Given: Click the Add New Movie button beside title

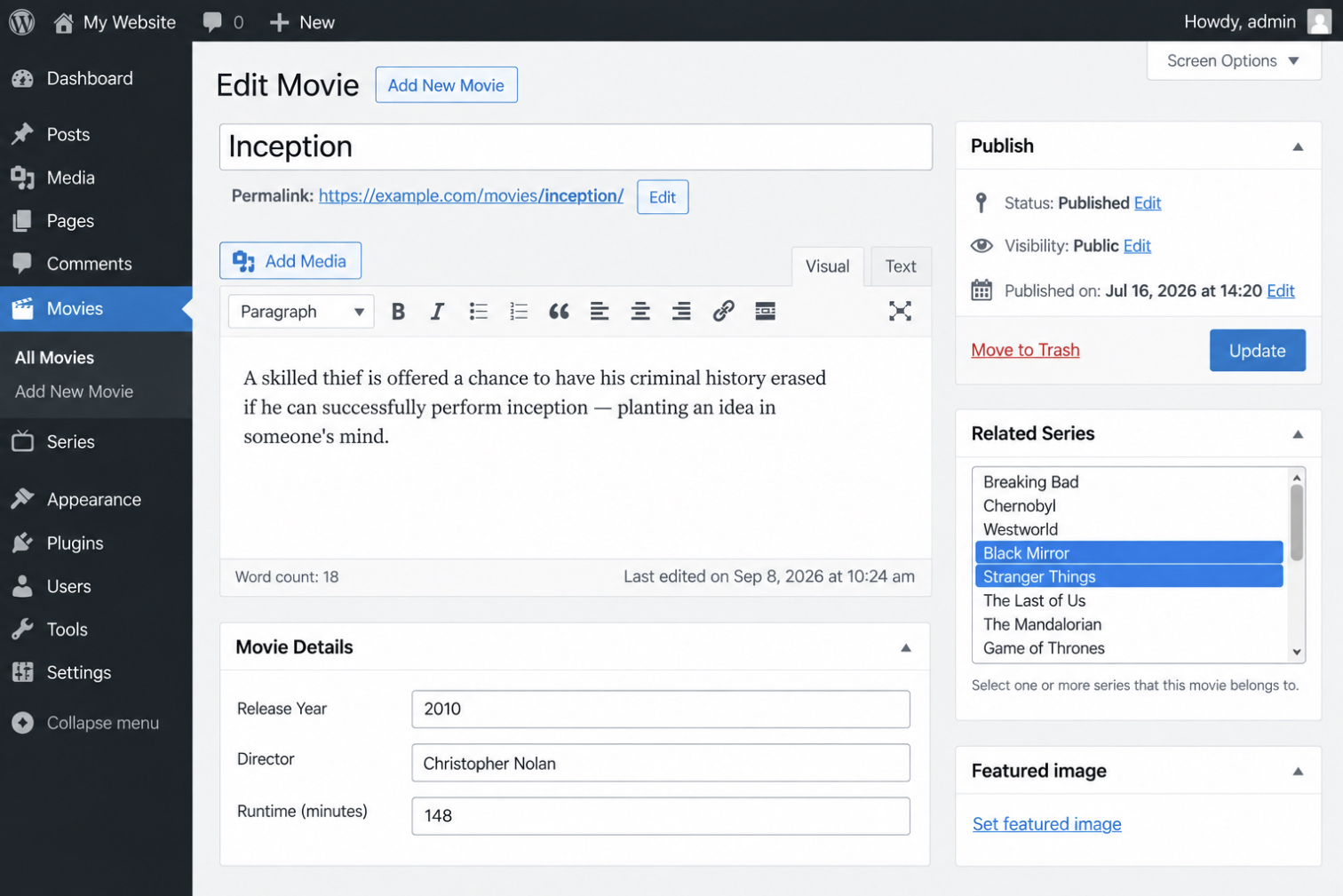Looking at the screenshot, I should click(x=446, y=85).
